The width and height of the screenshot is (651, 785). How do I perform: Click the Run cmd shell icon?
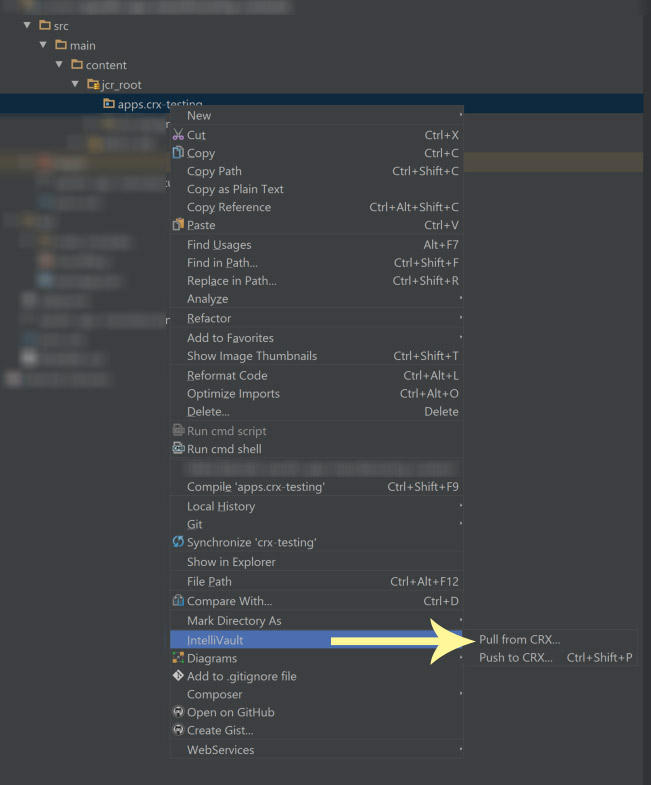click(x=178, y=448)
